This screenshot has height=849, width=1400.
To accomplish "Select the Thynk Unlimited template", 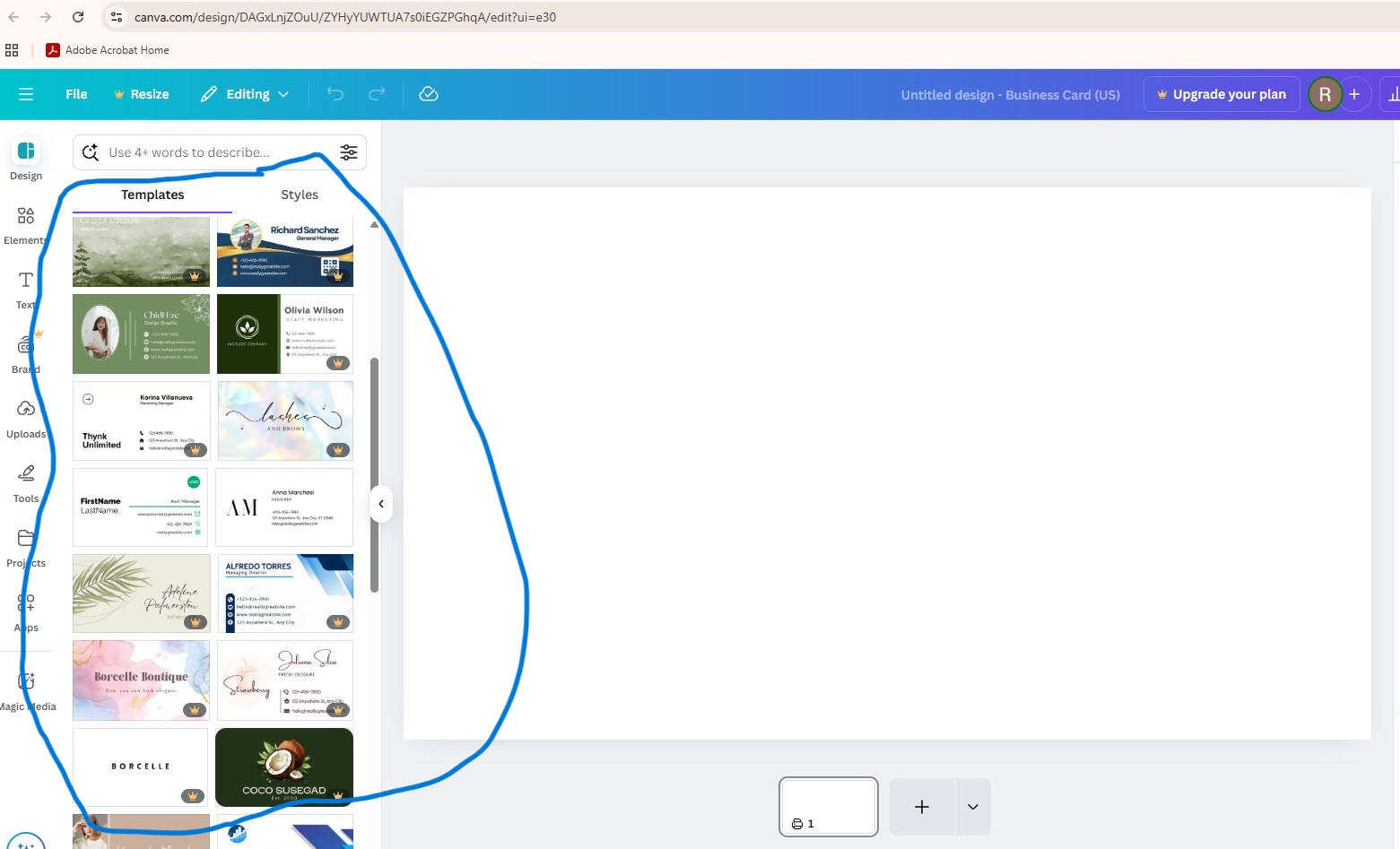I will (x=141, y=420).
